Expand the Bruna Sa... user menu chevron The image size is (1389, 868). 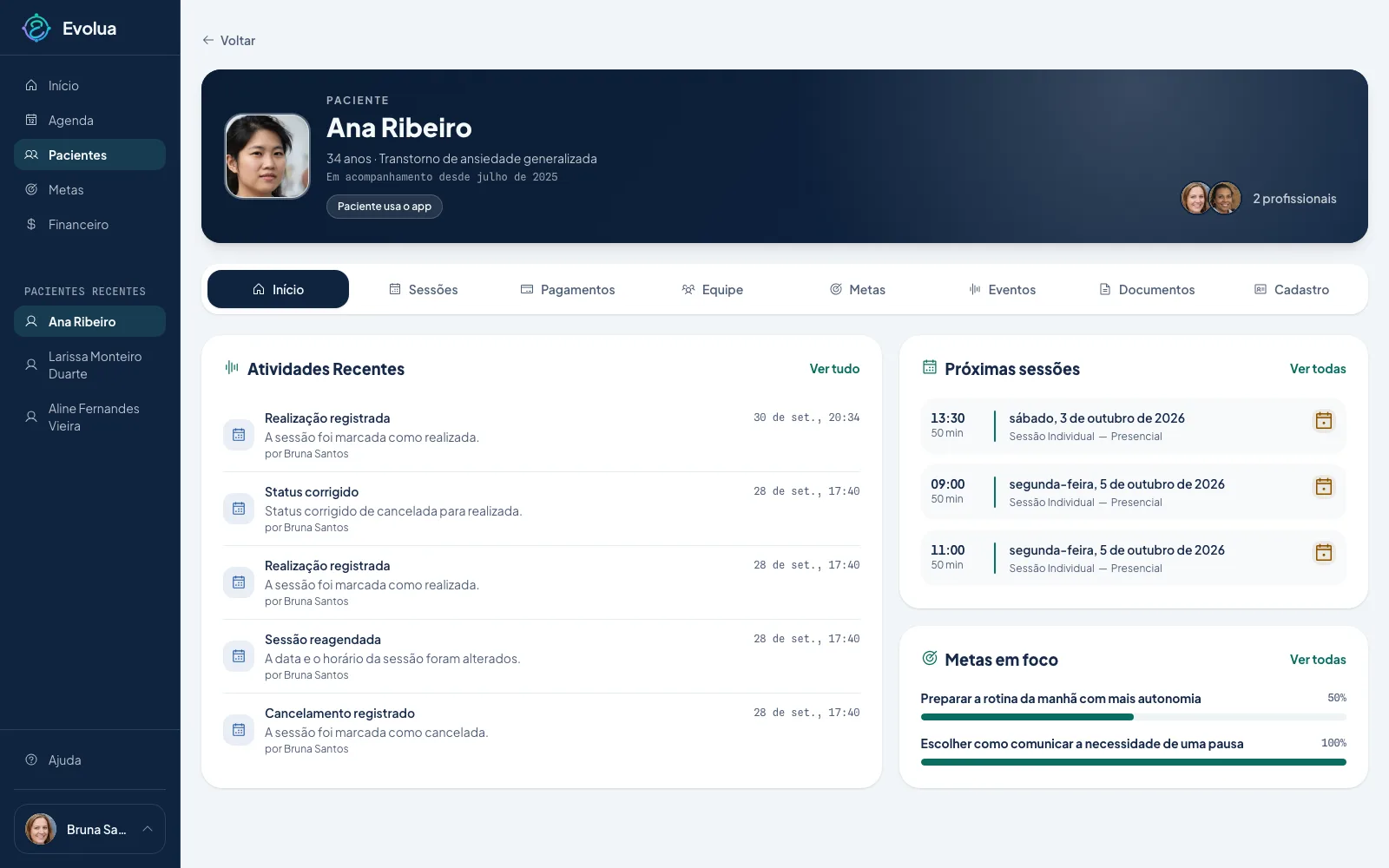tap(148, 829)
